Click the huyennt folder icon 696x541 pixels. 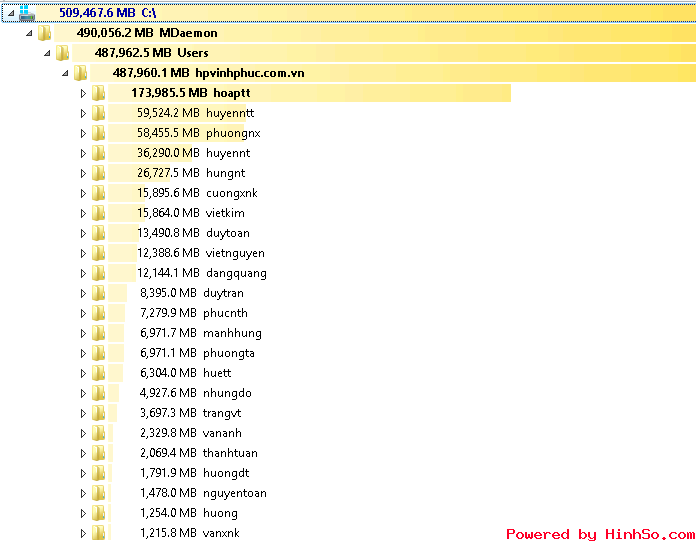tap(99, 153)
